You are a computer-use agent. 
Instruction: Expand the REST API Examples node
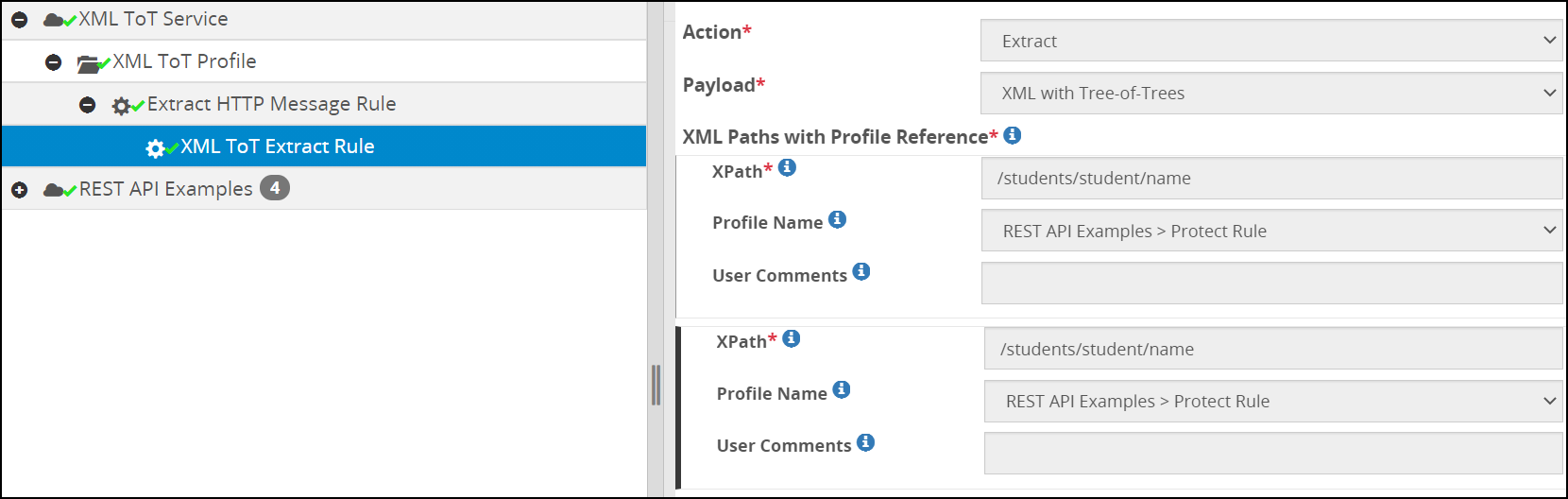click(20, 190)
